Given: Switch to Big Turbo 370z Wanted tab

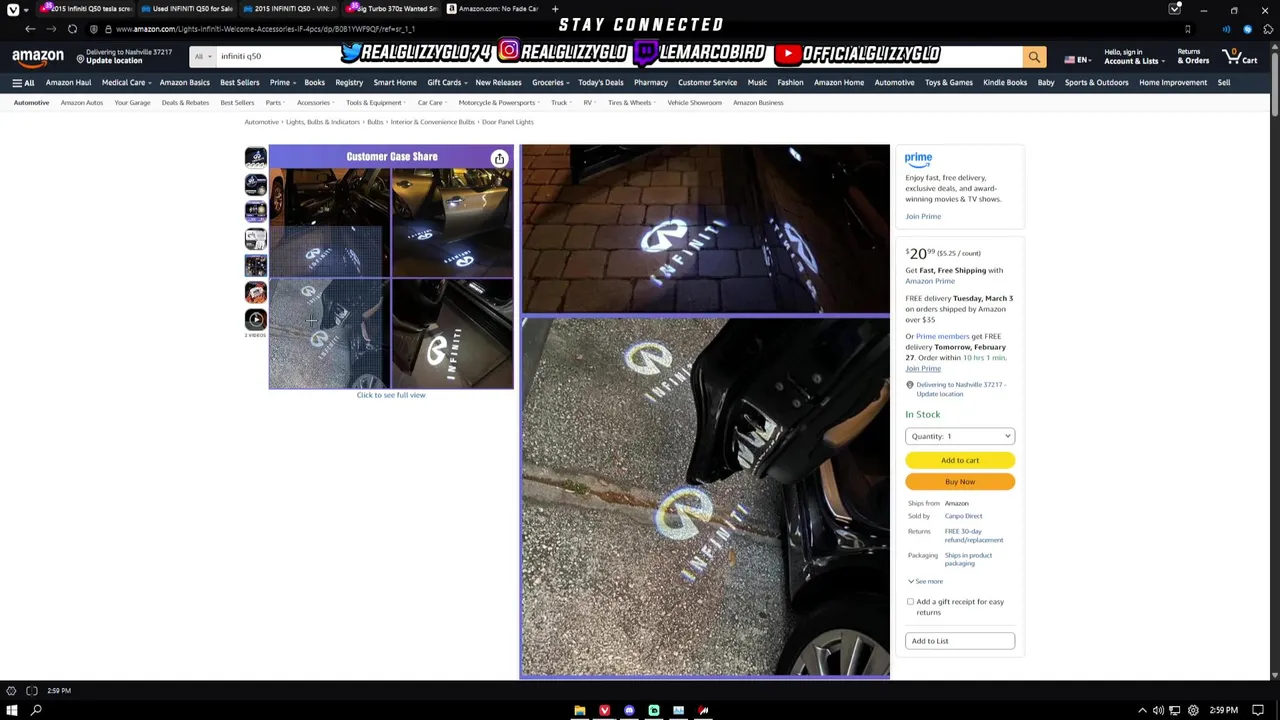Looking at the screenshot, I should coord(391,9).
